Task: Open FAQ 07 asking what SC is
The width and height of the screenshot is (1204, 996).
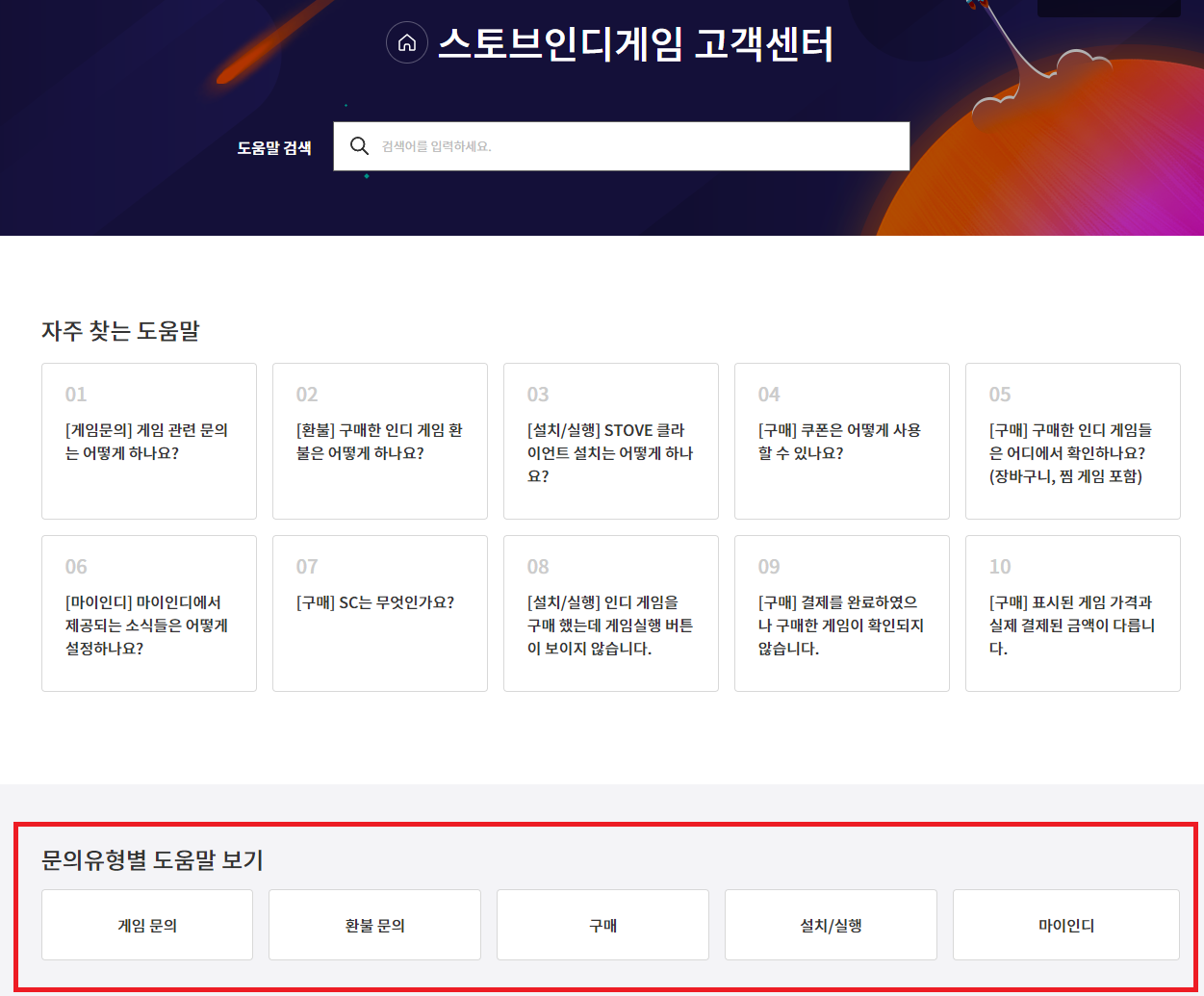Action: click(x=380, y=613)
